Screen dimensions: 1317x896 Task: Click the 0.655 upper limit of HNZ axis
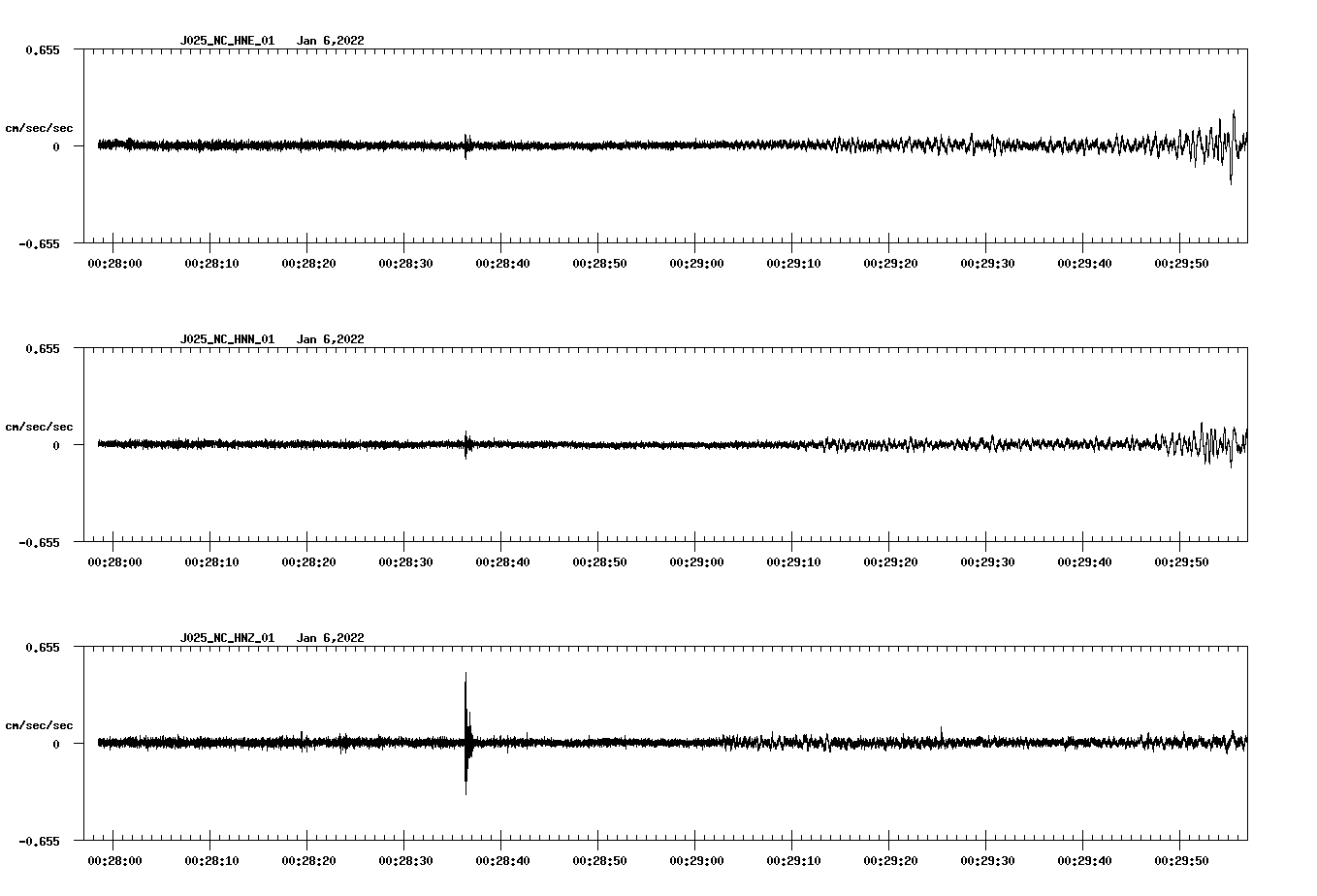[x=43, y=647]
